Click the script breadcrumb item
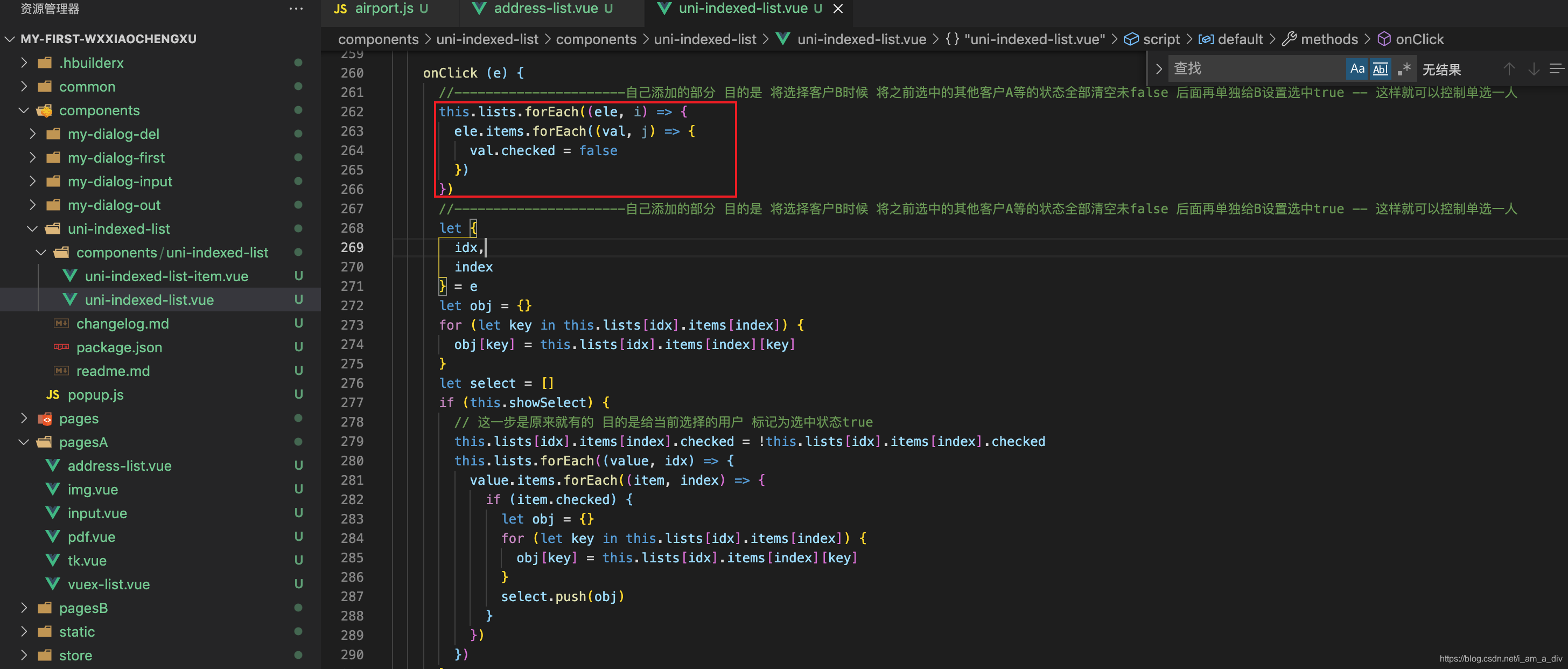Screen dimensions: 1568x669 point(1161,39)
